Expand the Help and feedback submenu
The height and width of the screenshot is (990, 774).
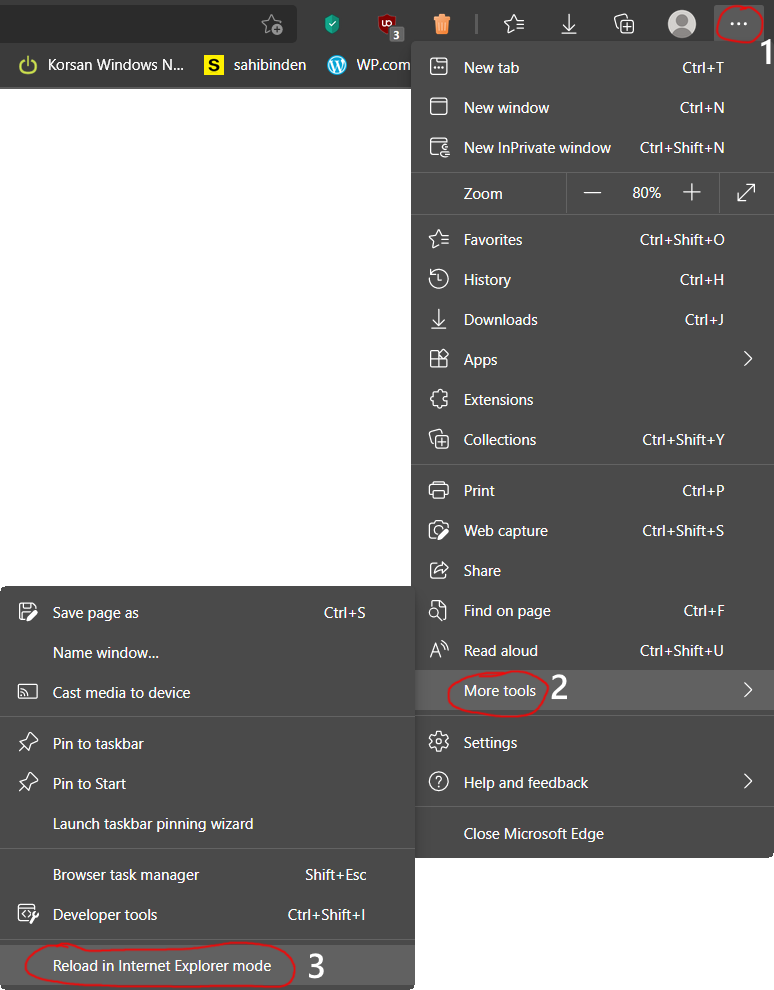pos(747,782)
